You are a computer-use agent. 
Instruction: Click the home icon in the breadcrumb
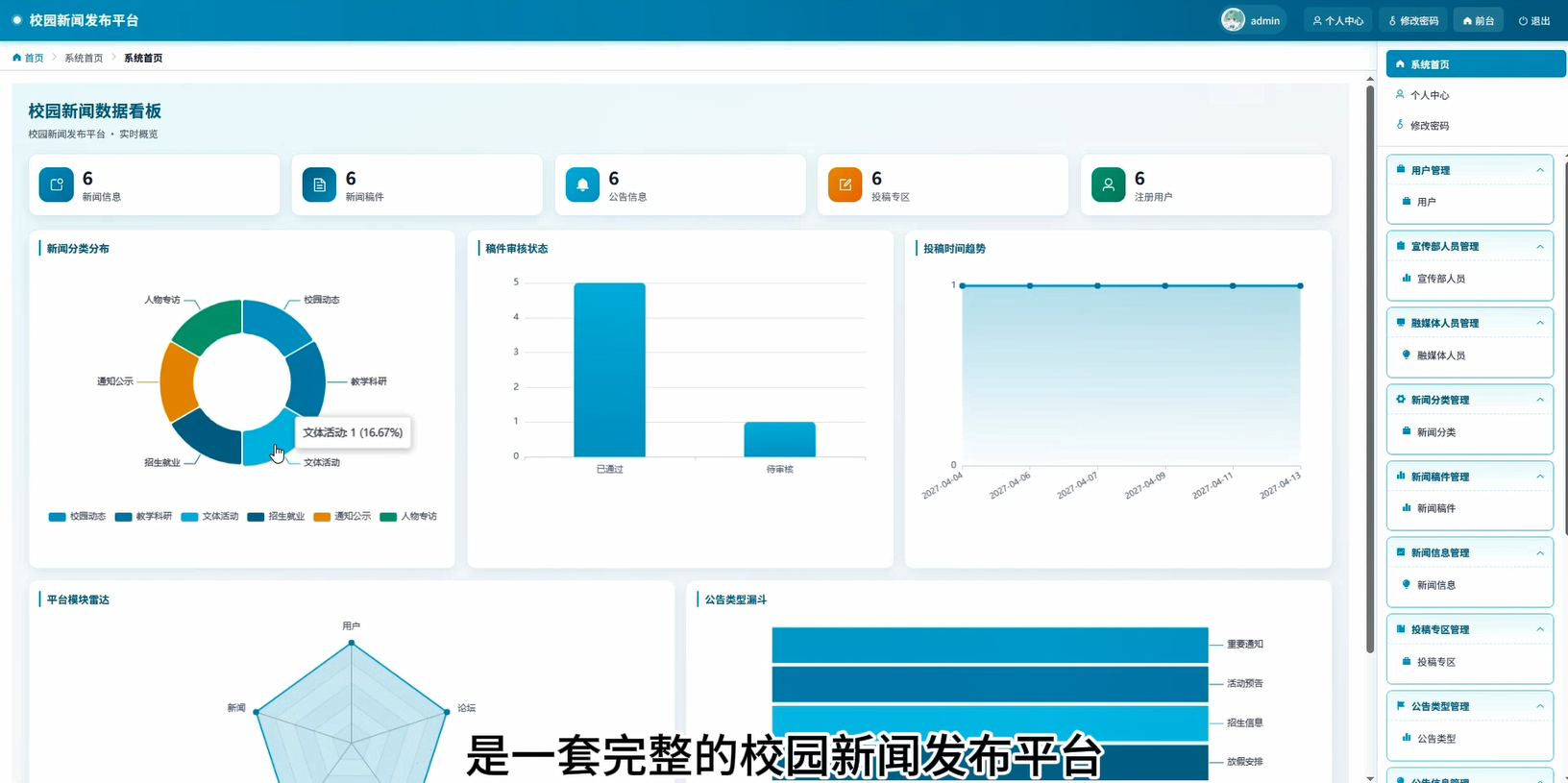(16, 58)
